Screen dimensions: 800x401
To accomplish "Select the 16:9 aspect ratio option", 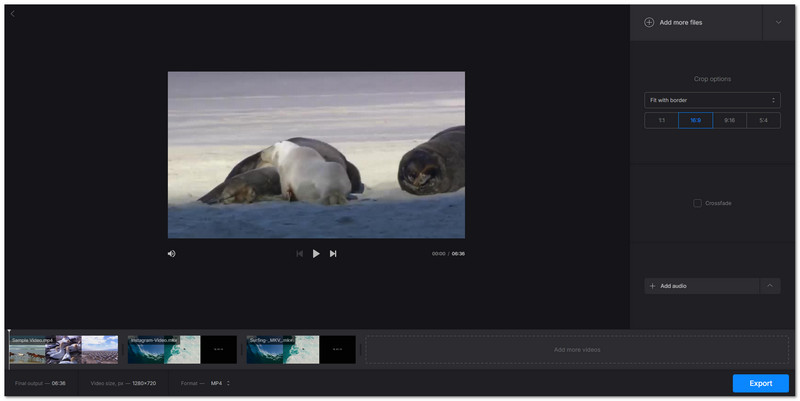I will [695, 120].
